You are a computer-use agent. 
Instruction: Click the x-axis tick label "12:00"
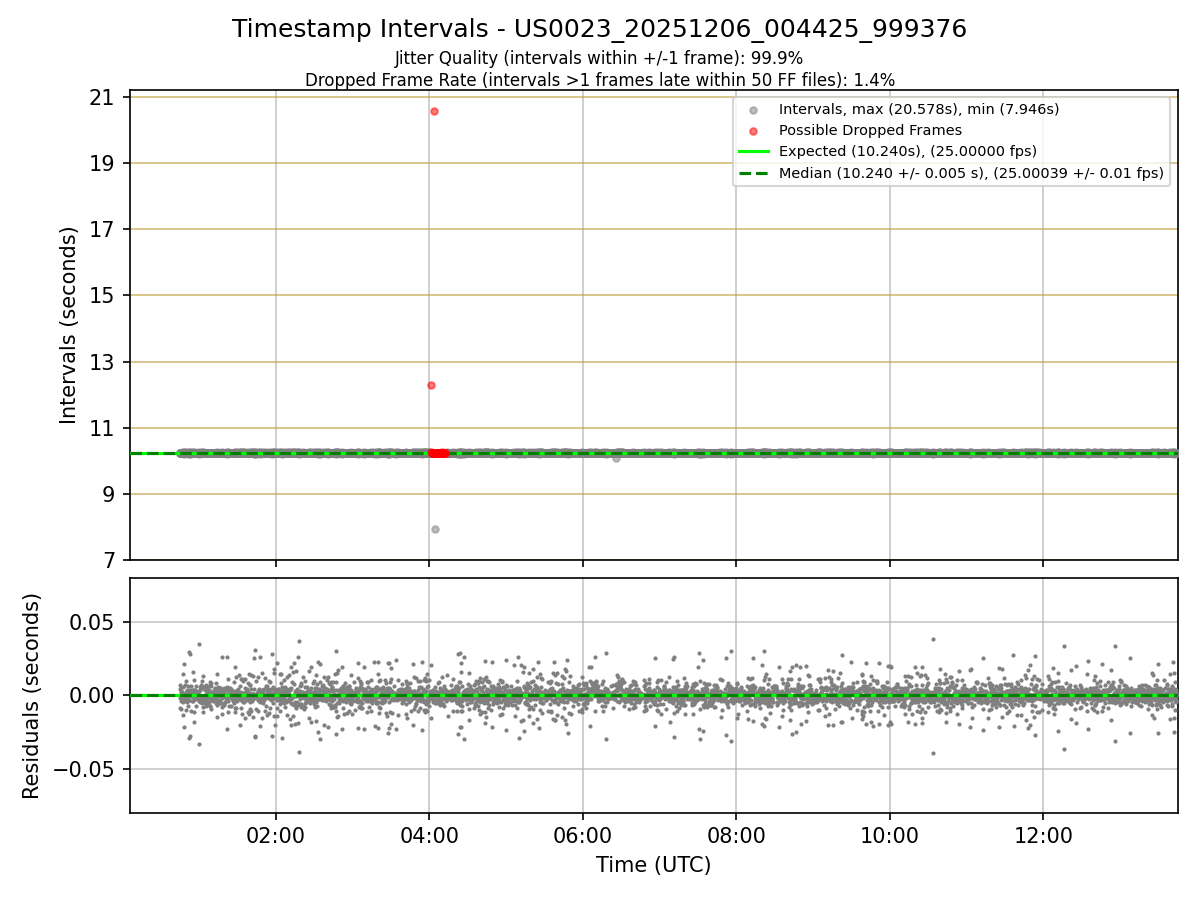point(1043,835)
